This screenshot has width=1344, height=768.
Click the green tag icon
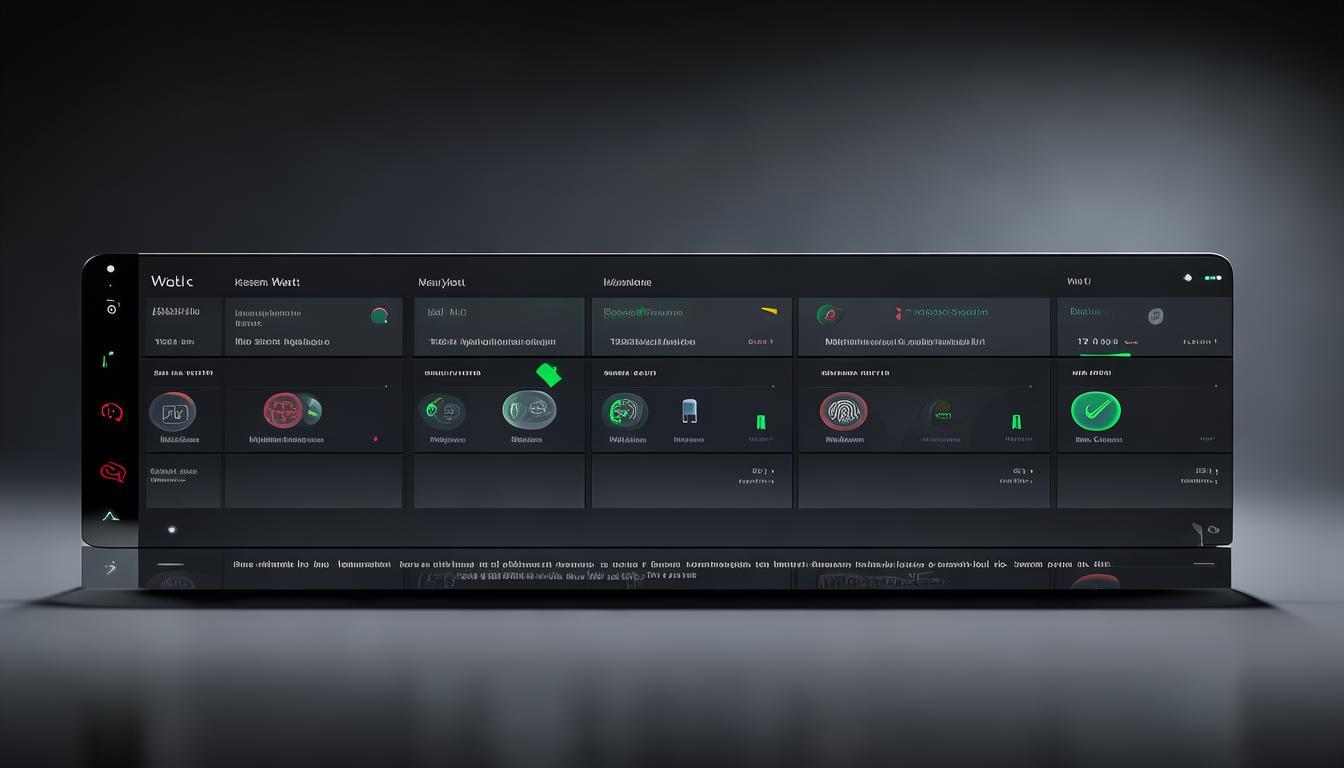click(548, 375)
